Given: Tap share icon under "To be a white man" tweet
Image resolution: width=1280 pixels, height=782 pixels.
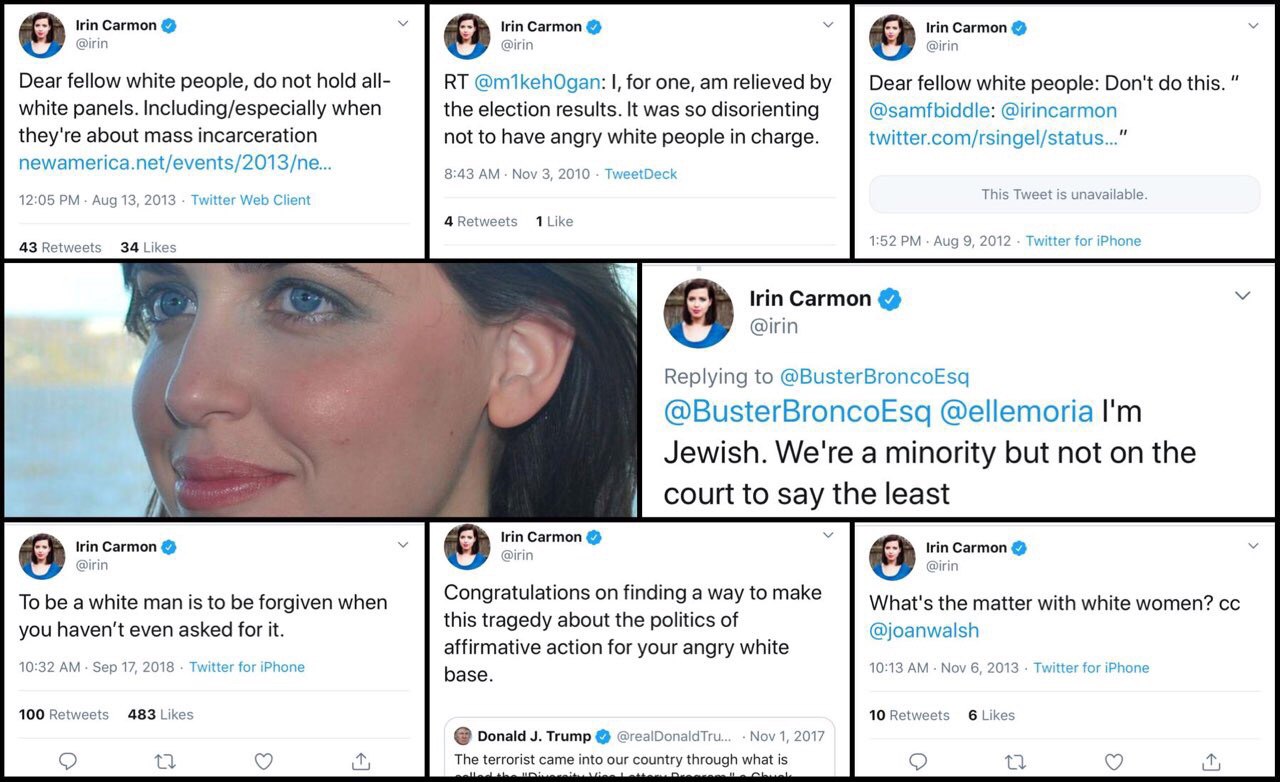Looking at the screenshot, I should [x=362, y=761].
